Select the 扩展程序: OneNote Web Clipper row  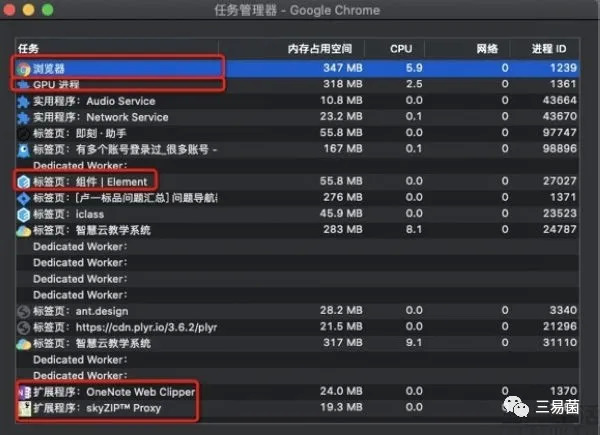tap(297, 392)
